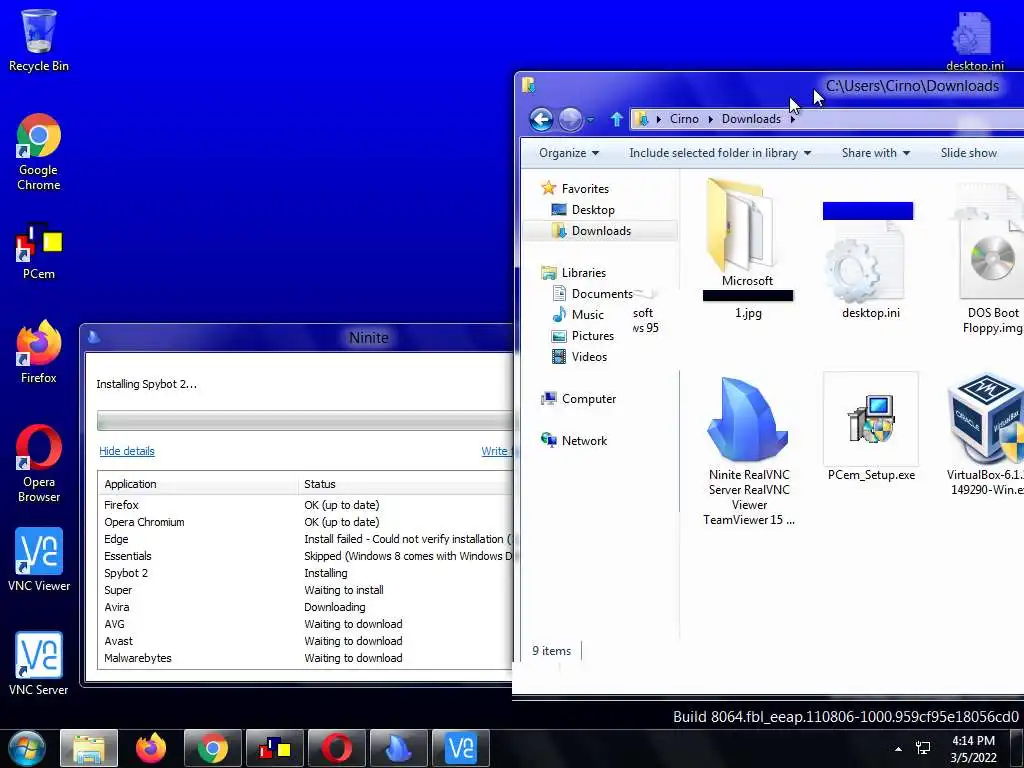The width and height of the screenshot is (1024, 768).
Task: Open the Share with menu
Action: (875, 153)
